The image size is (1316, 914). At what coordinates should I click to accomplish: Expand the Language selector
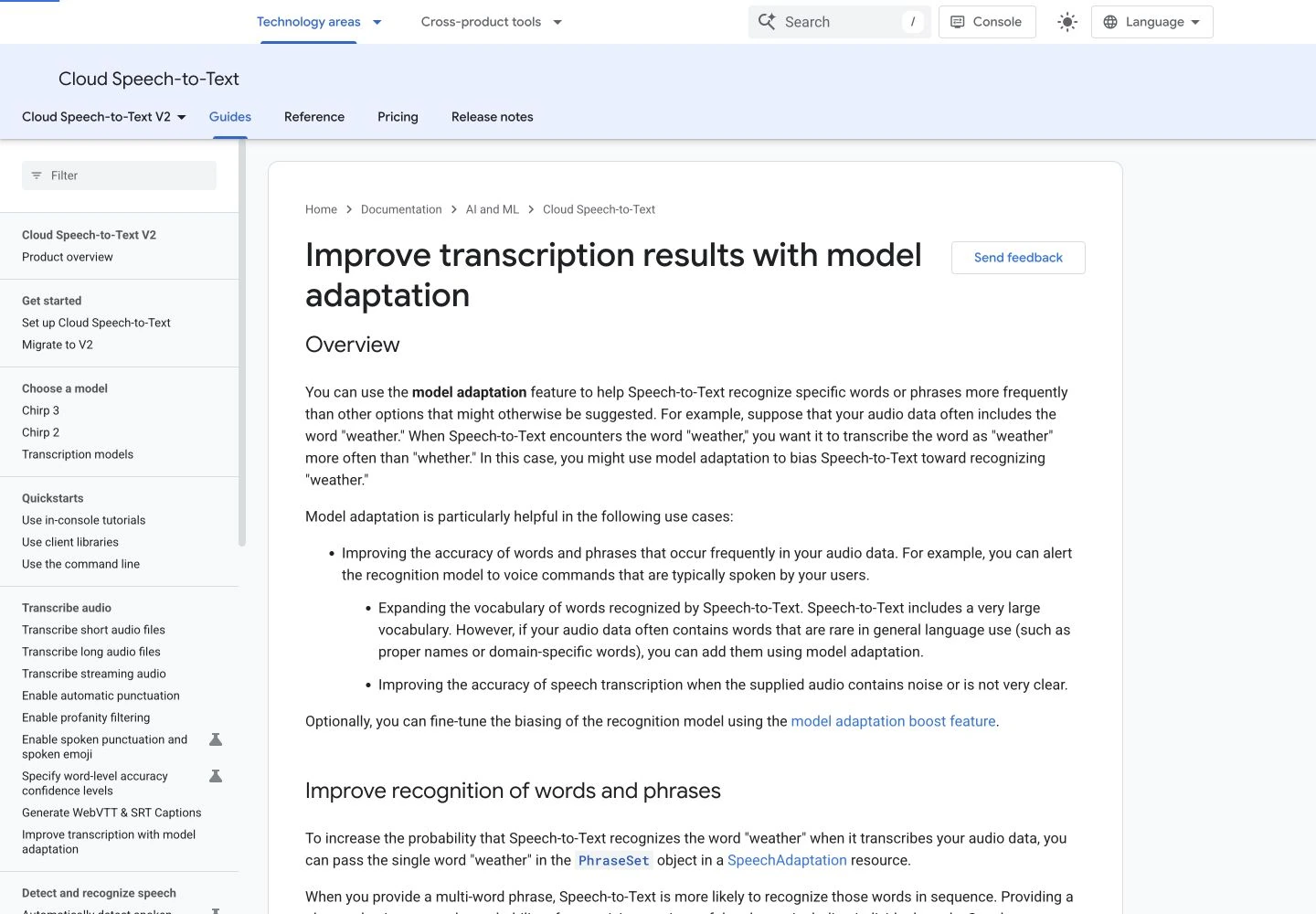pyautogui.click(x=1152, y=22)
